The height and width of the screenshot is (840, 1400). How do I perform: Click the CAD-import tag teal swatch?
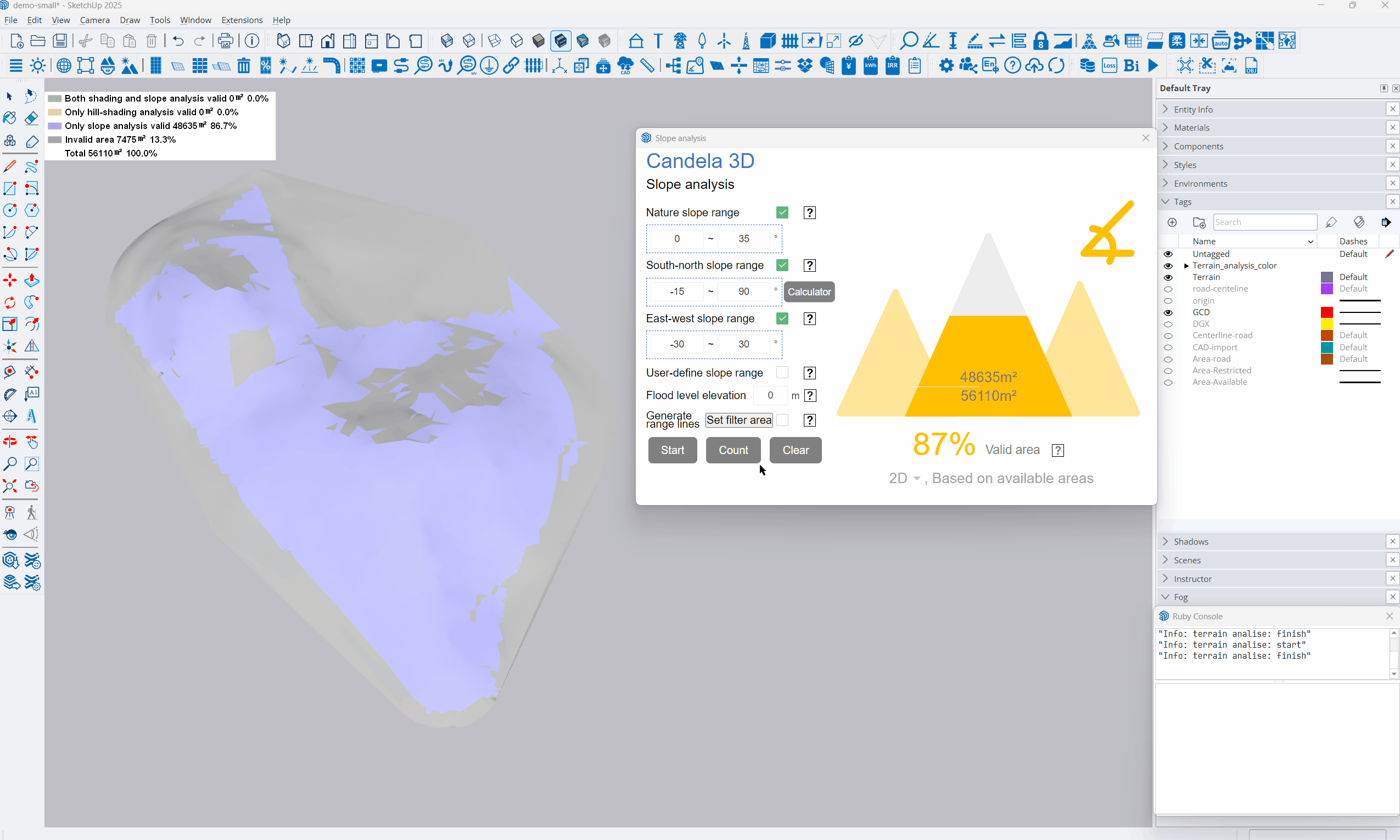tap(1326, 348)
